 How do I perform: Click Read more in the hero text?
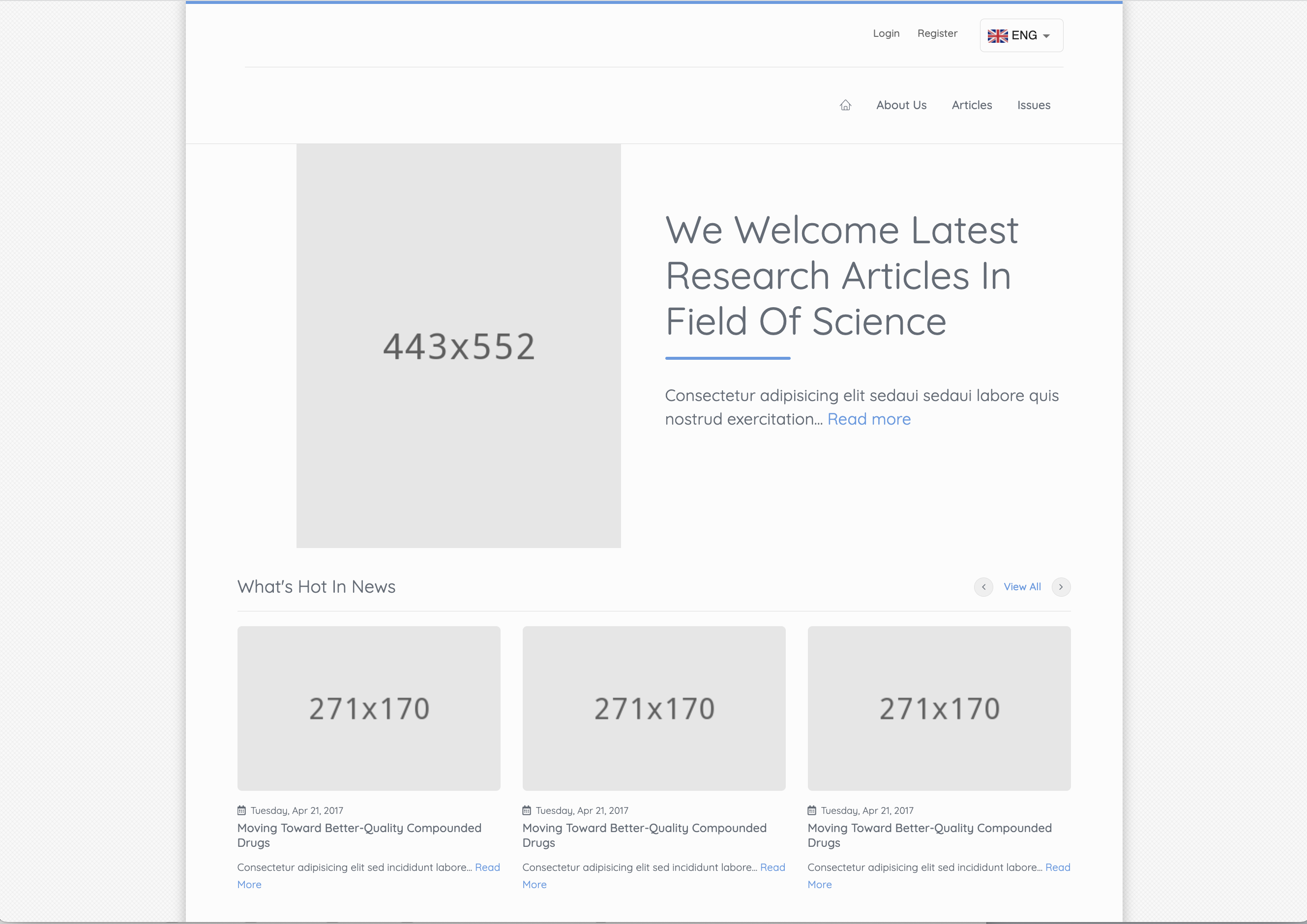(869, 419)
